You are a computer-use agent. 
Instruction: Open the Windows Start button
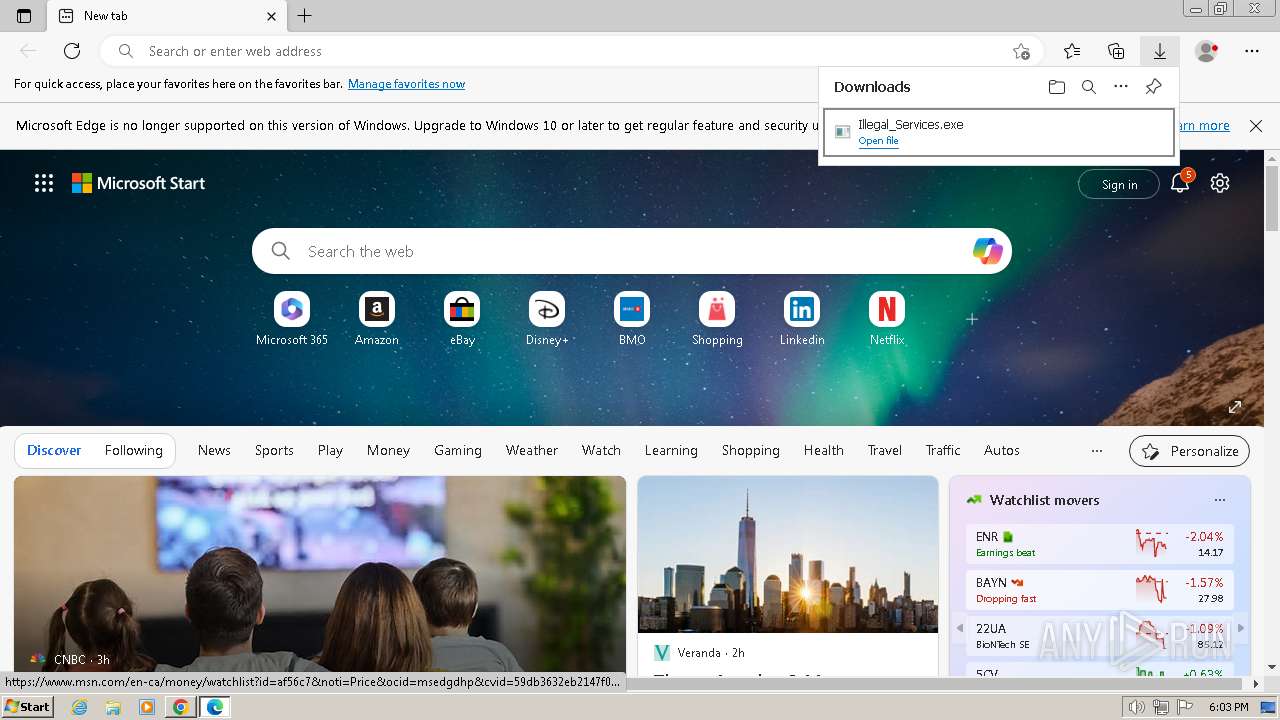(x=28, y=707)
